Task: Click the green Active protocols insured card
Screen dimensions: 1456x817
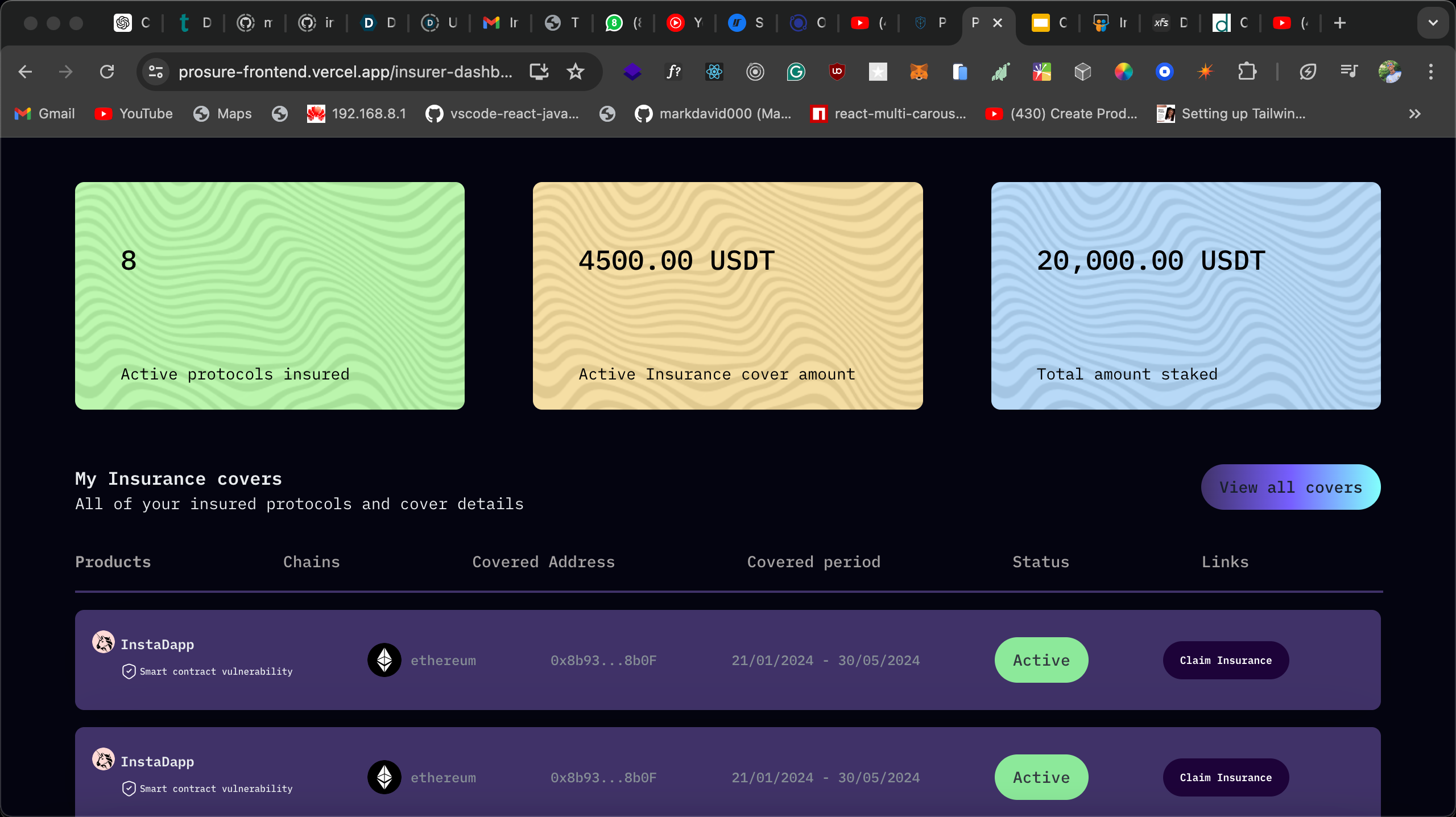Action: (x=270, y=296)
